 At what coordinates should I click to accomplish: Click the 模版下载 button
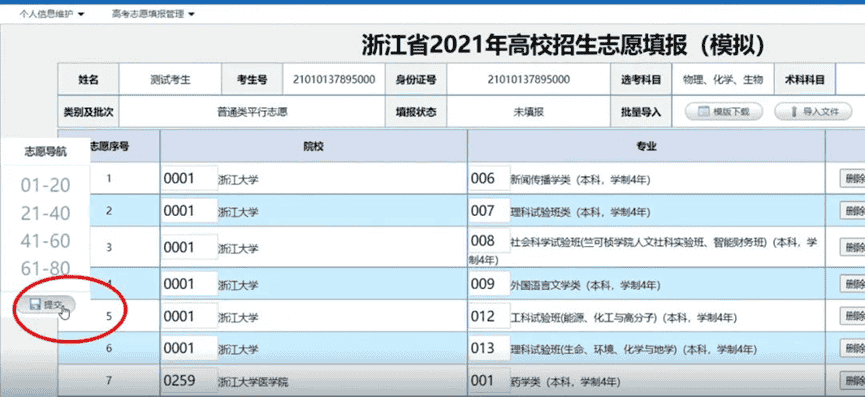[x=723, y=111]
